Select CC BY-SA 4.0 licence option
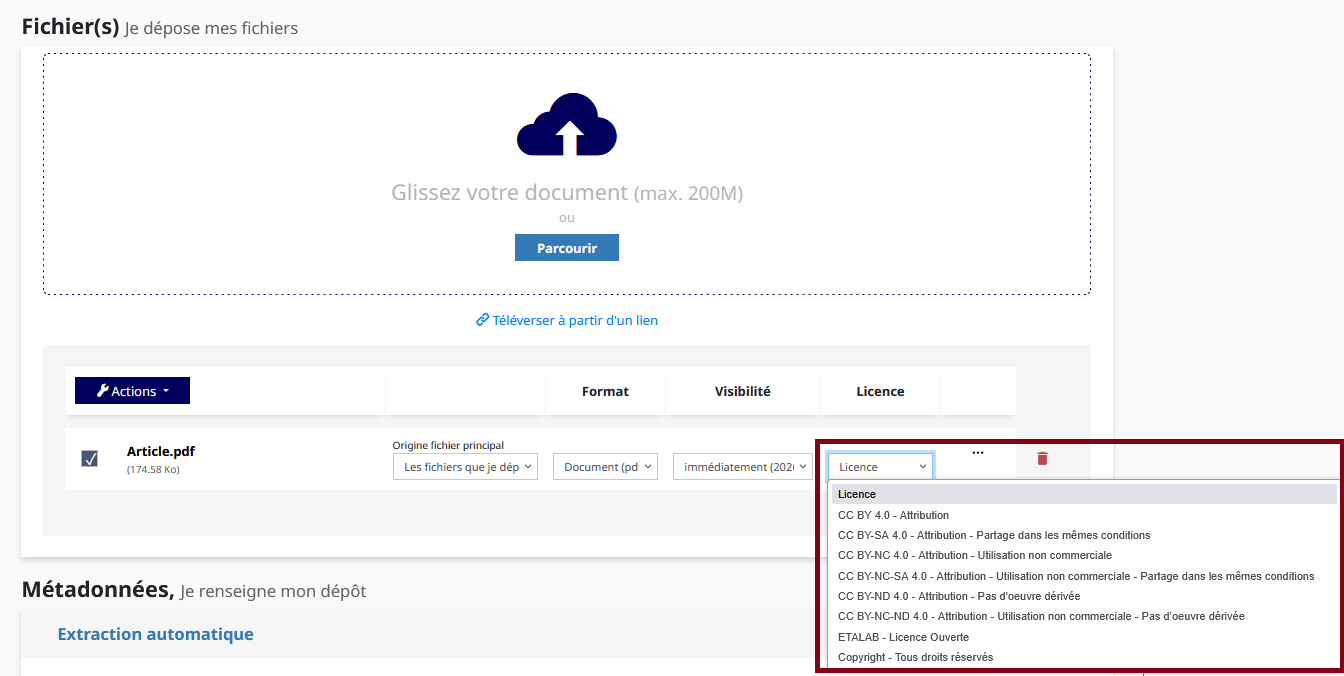The width and height of the screenshot is (1344, 676). coord(993,535)
